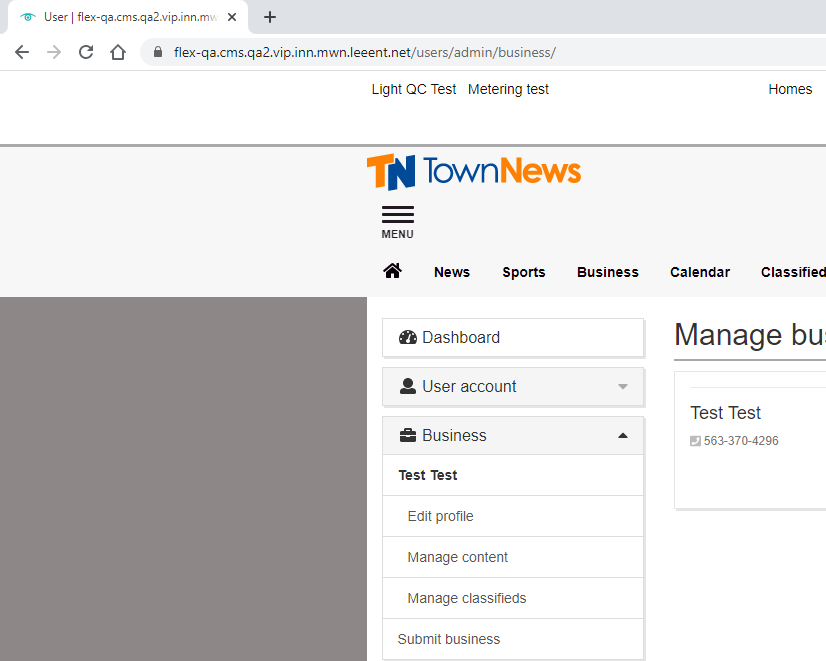Screen dimensions: 826x661
Task: Open a new browser tab
Action: click(x=270, y=17)
